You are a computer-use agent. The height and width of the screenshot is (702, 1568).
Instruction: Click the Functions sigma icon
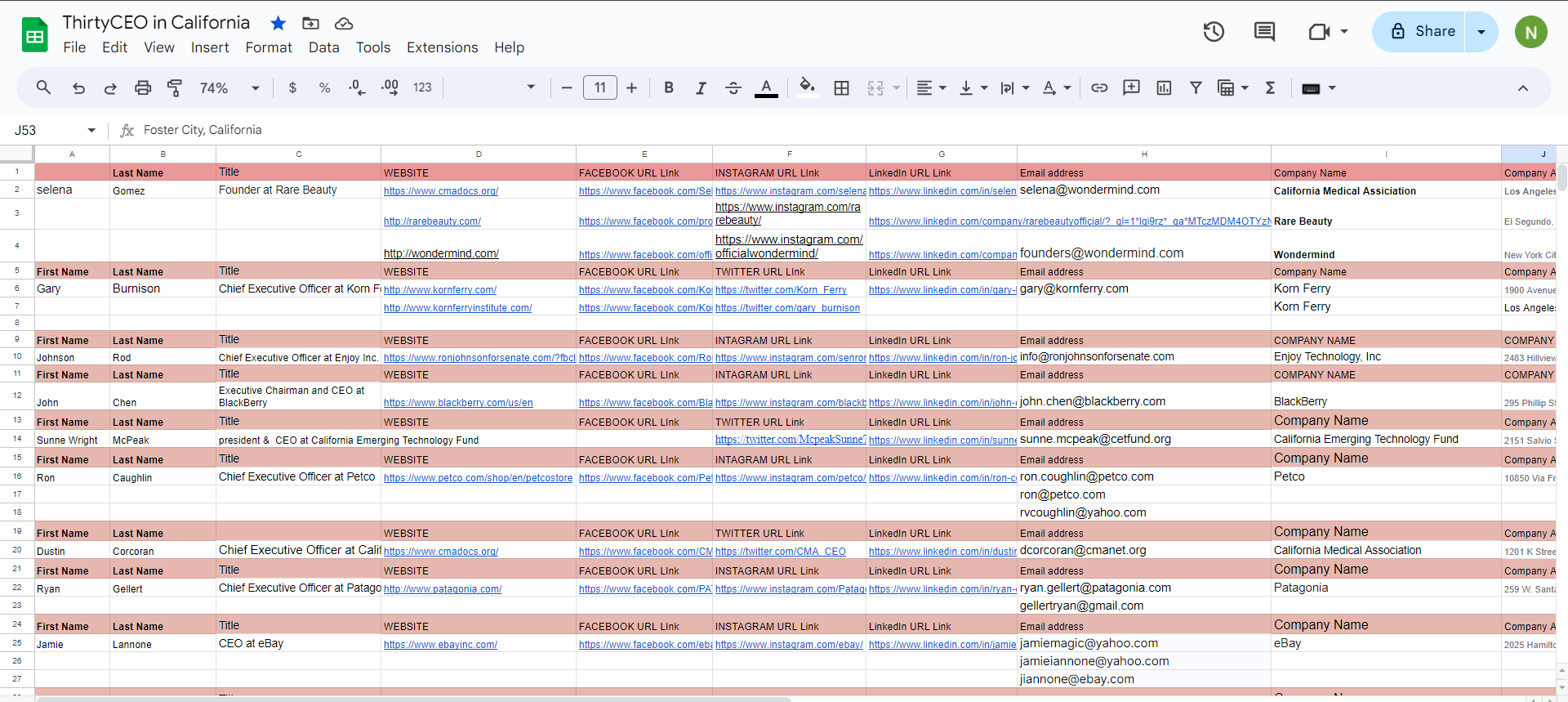coord(1270,88)
